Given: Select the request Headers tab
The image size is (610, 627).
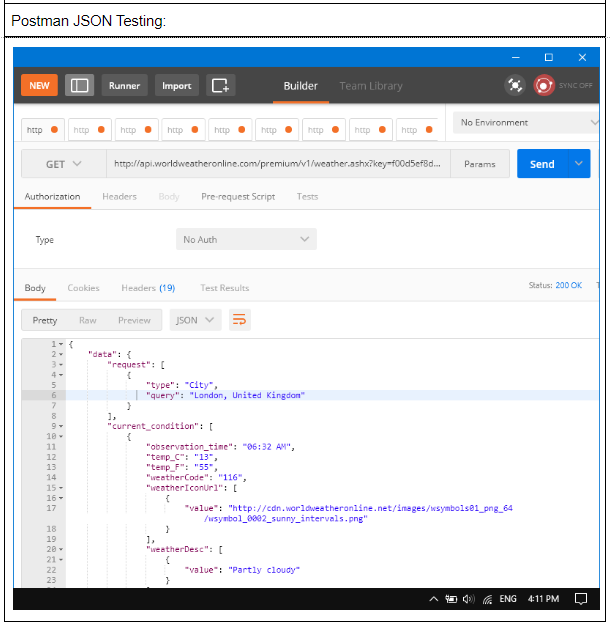Looking at the screenshot, I should pyautogui.click(x=119, y=196).
